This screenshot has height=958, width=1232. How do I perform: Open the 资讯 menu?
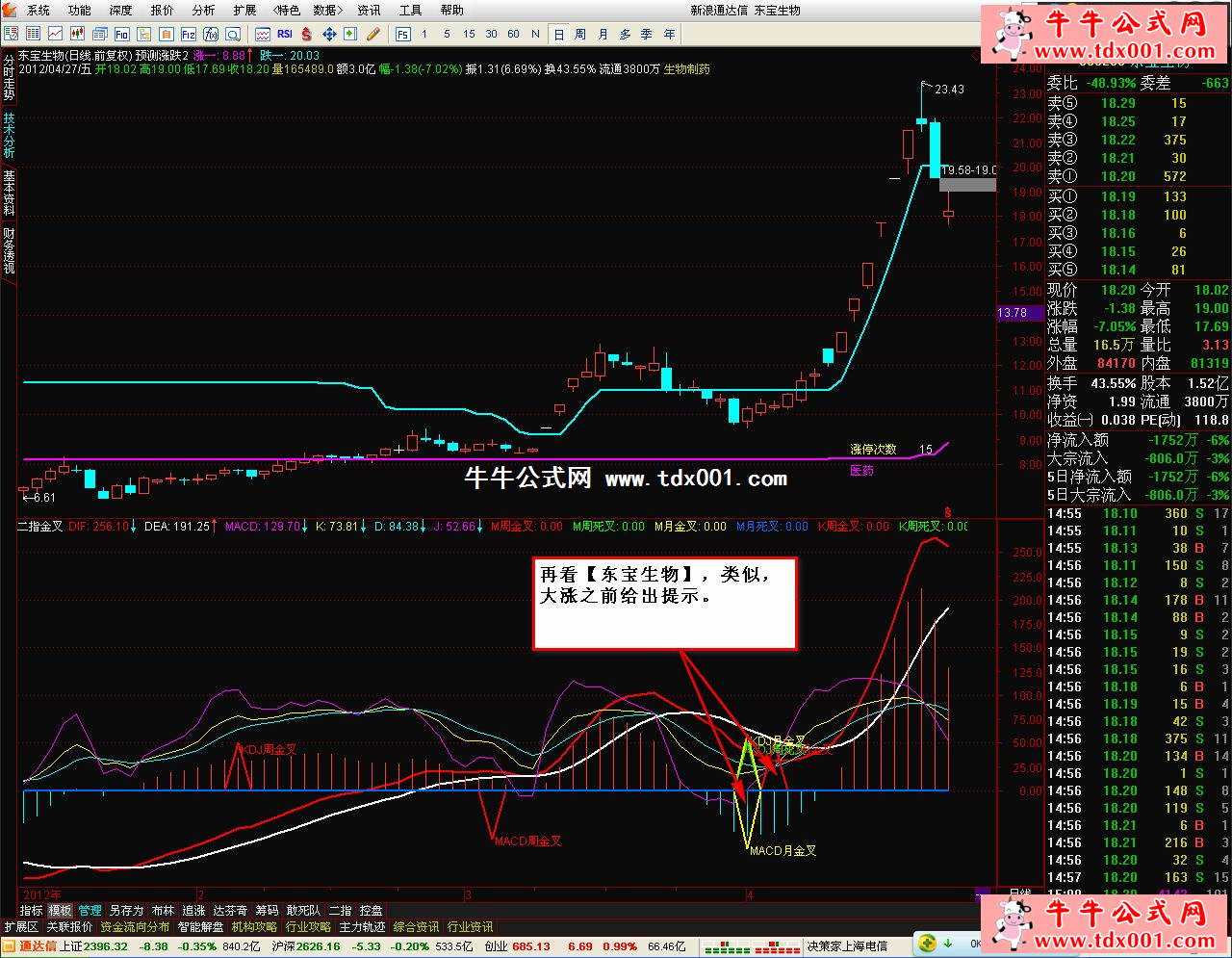[x=369, y=11]
